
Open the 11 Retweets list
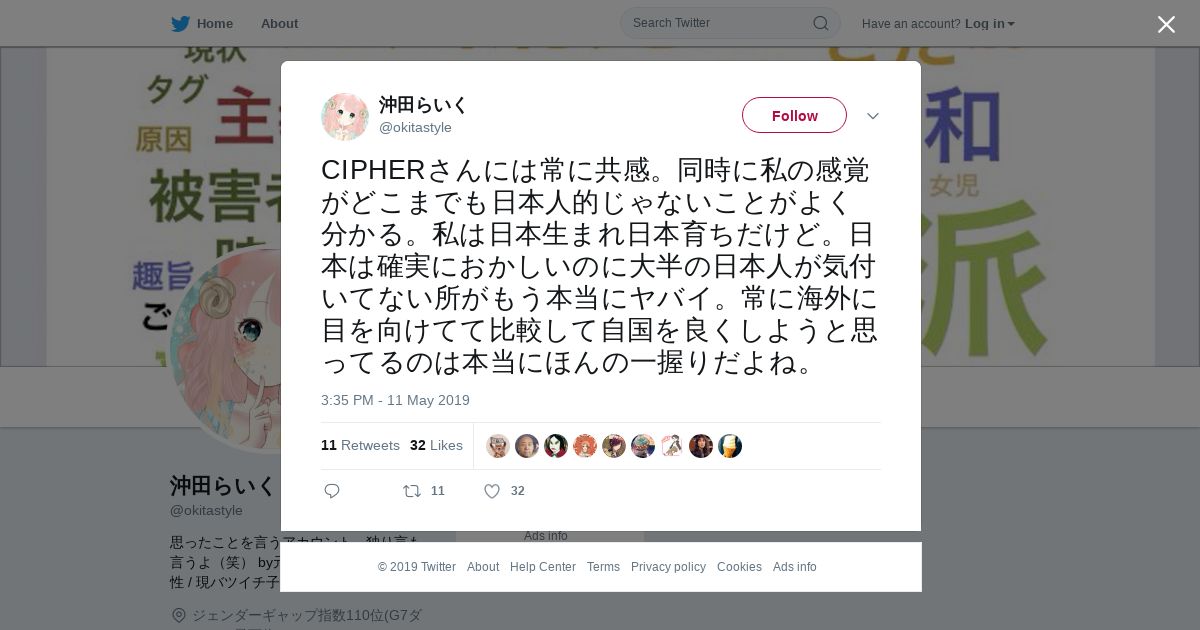(x=360, y=445)
